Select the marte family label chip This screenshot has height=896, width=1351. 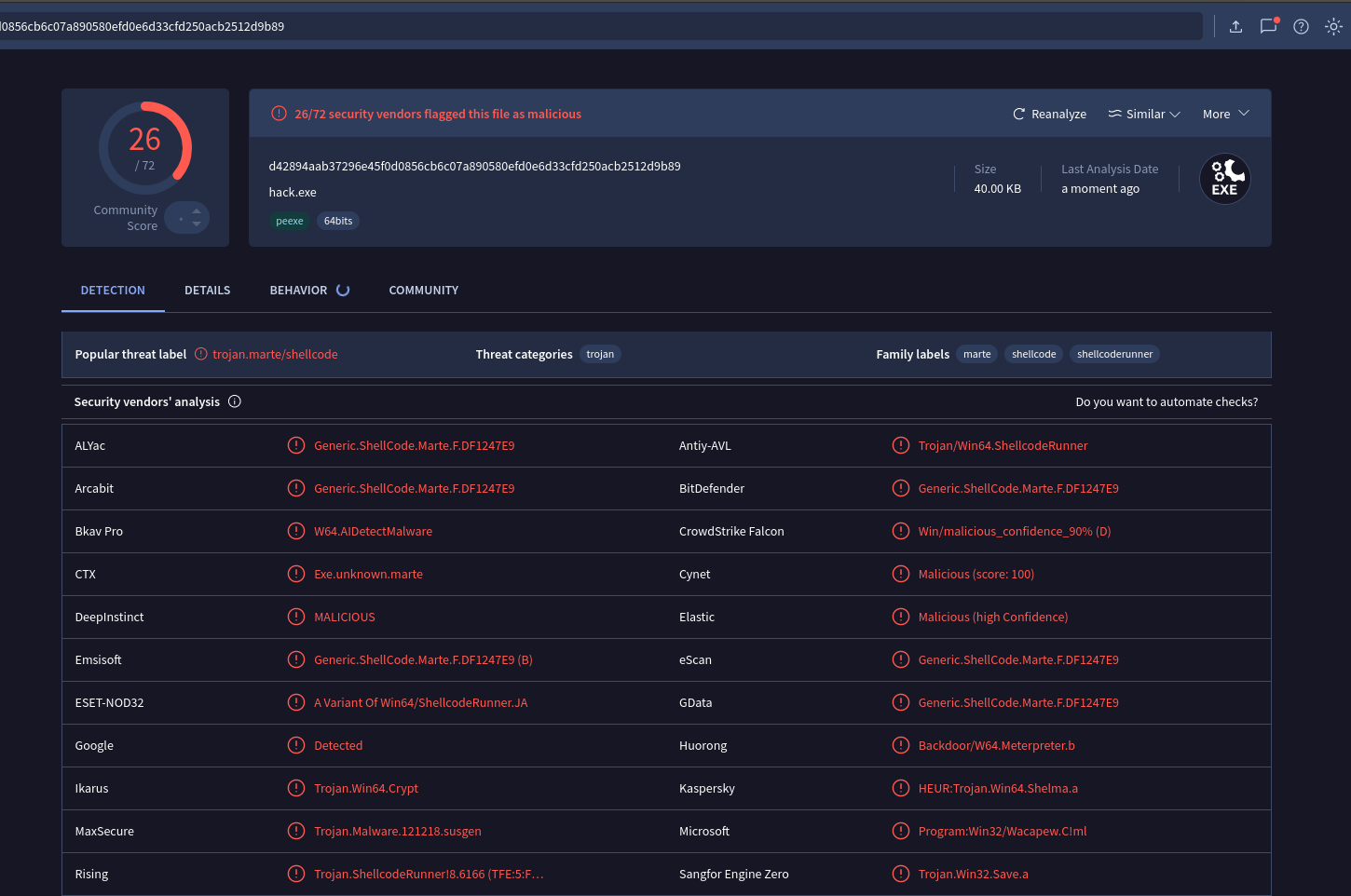[977, 354]
